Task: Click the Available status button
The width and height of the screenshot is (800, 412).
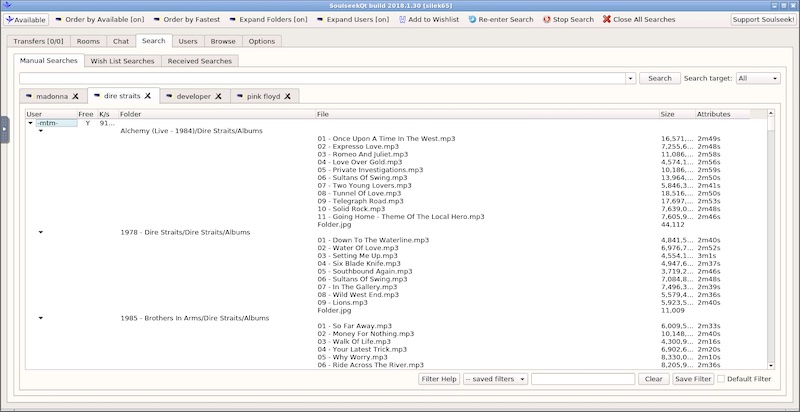Action: (x=26, y=20)
